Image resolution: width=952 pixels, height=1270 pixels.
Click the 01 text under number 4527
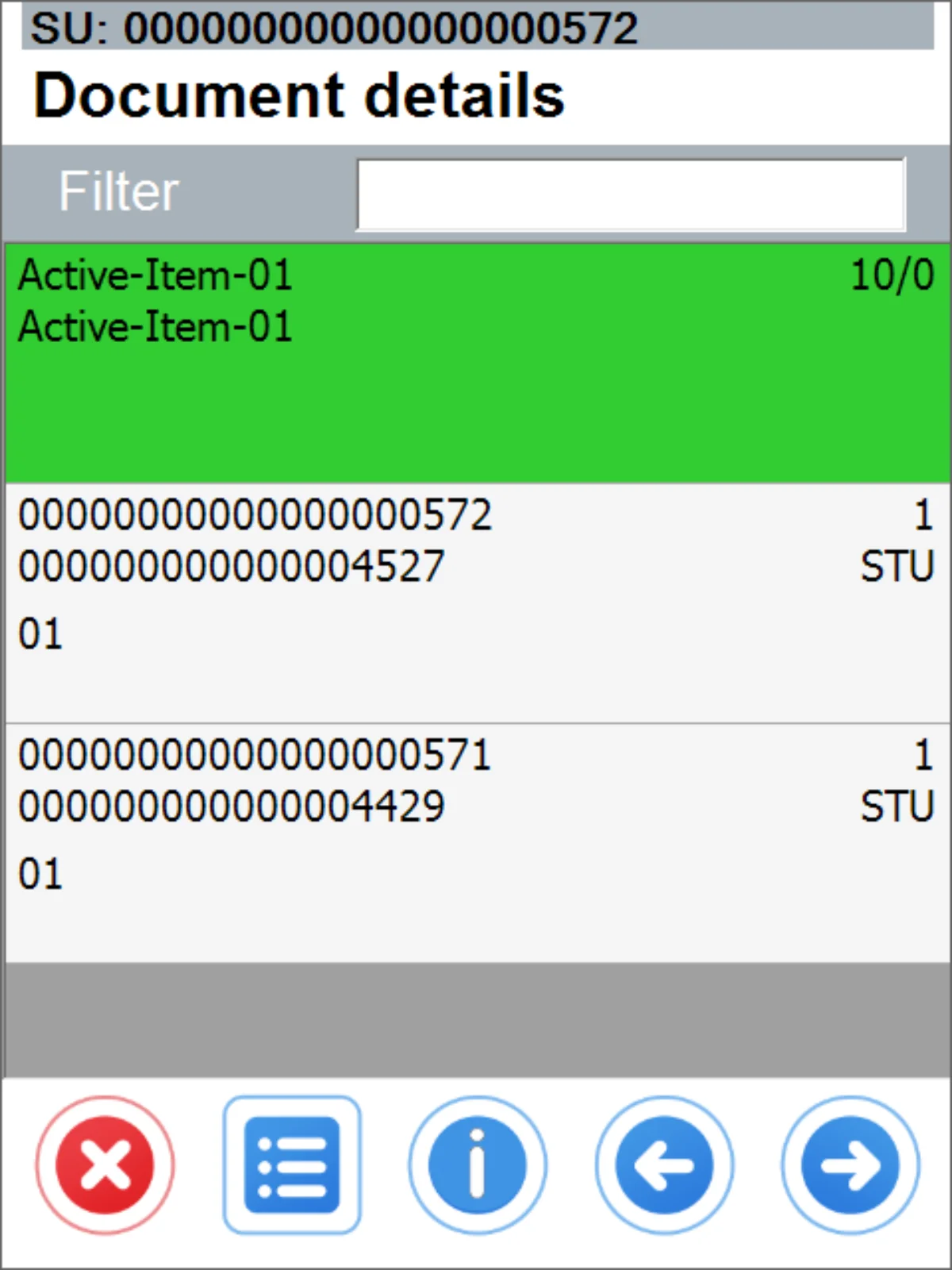click(40, 635)
